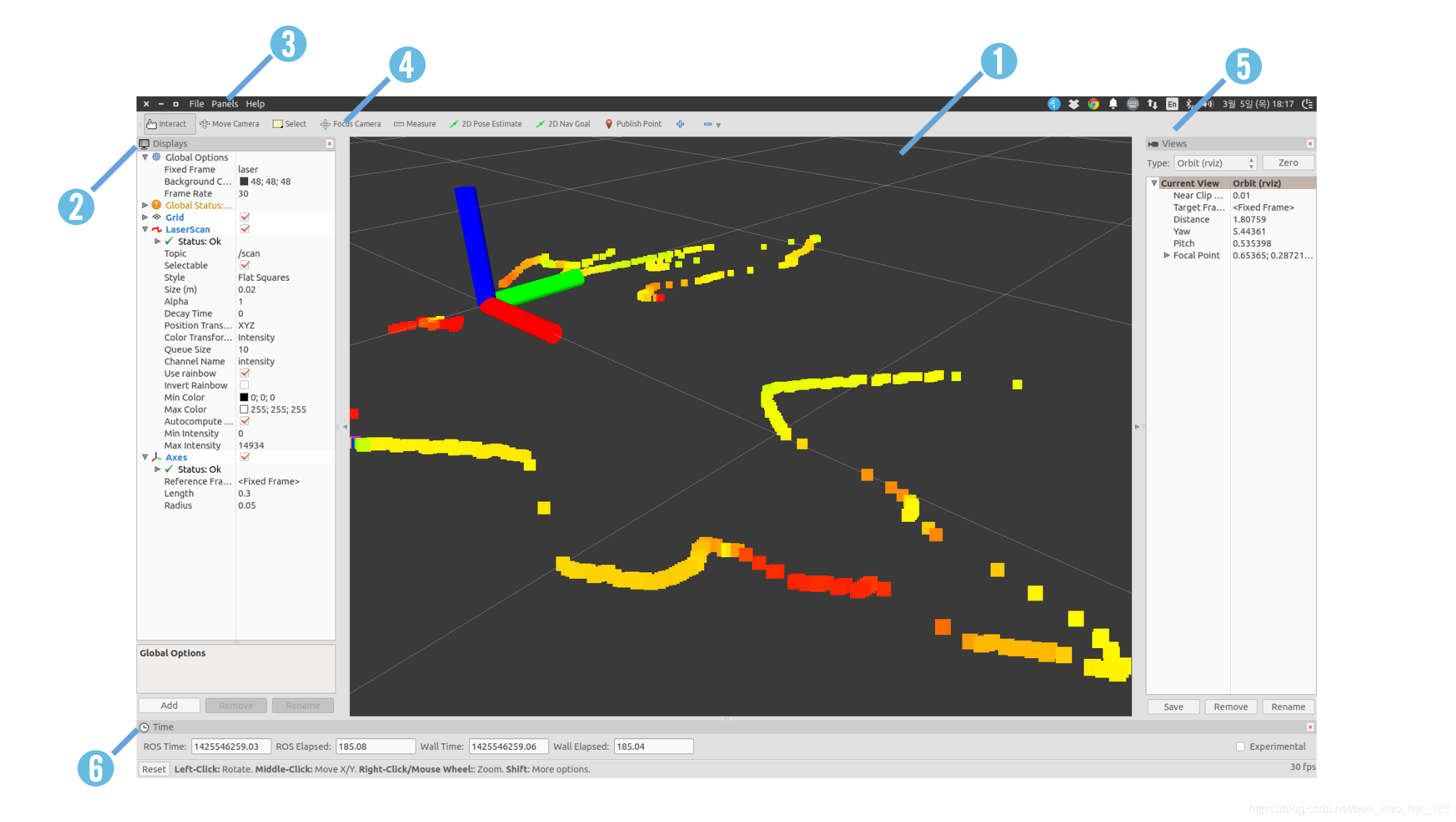This screenshot has width=1456, height=822.
Task: Open the File menu
Action: coord(196,104)
